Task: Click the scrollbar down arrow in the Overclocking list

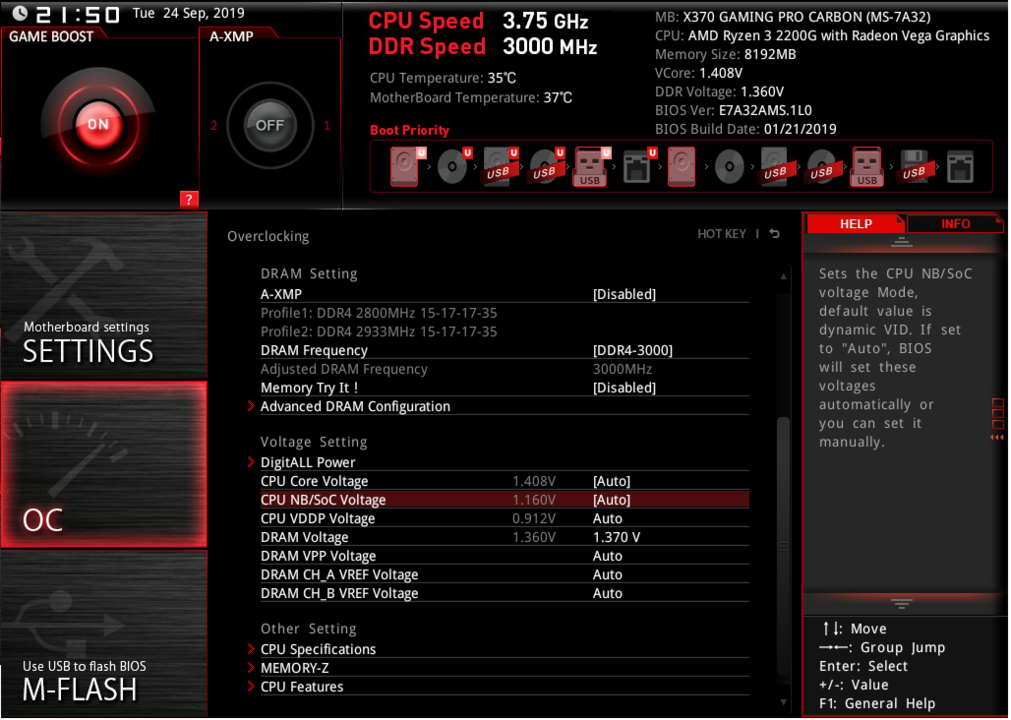Action: (783, 702)
